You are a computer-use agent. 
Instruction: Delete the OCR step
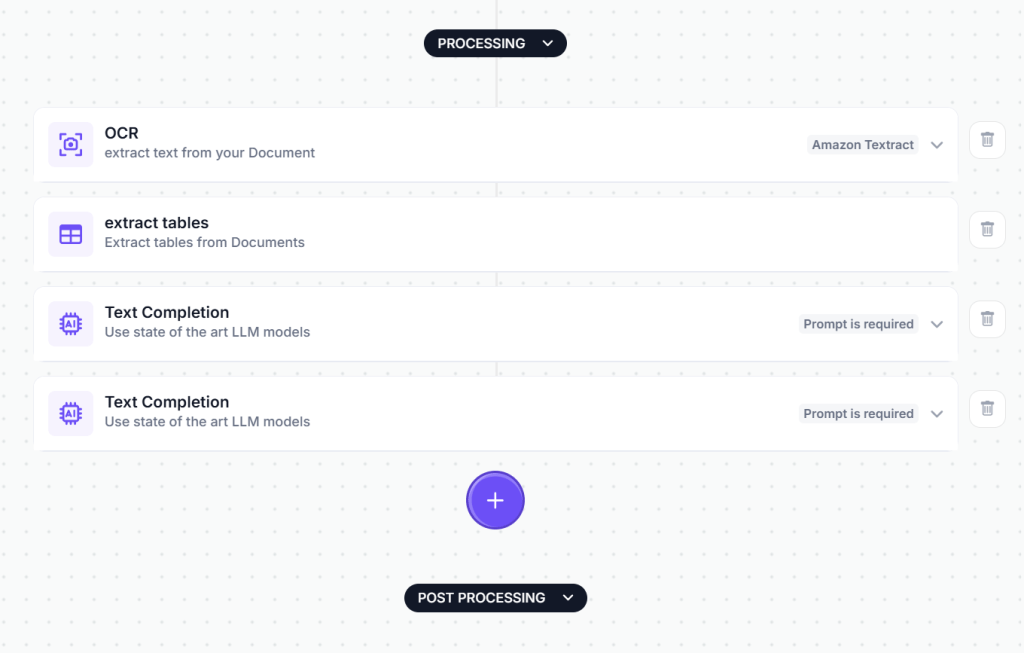[987, 140]
